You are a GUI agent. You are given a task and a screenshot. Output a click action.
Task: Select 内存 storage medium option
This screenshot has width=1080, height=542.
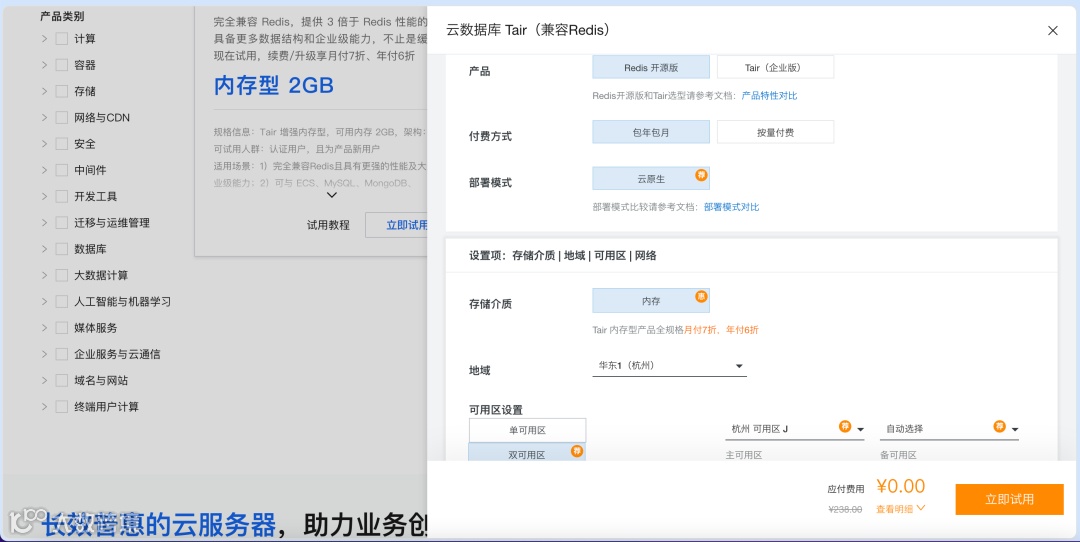[x=651, y=300]
